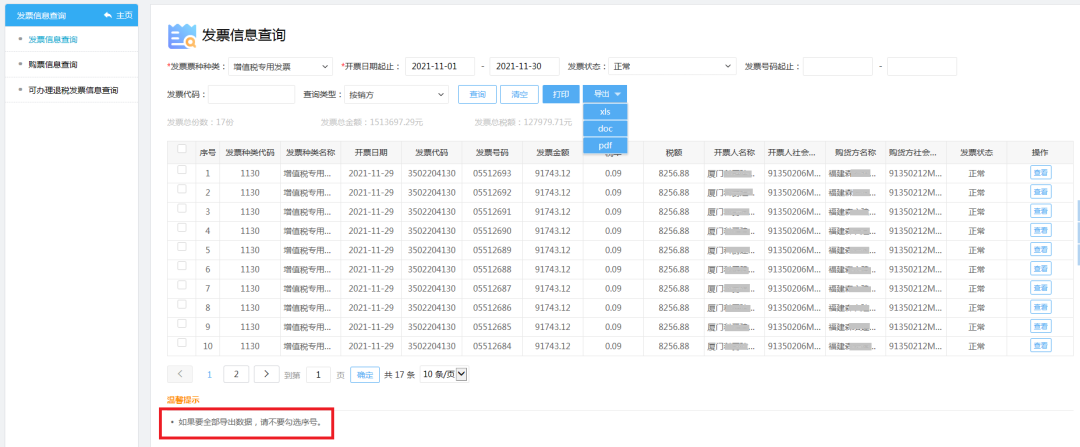This screenshot has width=1080, height=447.
Task: Click the 购货方名称 column header
Action: (855, 152)
